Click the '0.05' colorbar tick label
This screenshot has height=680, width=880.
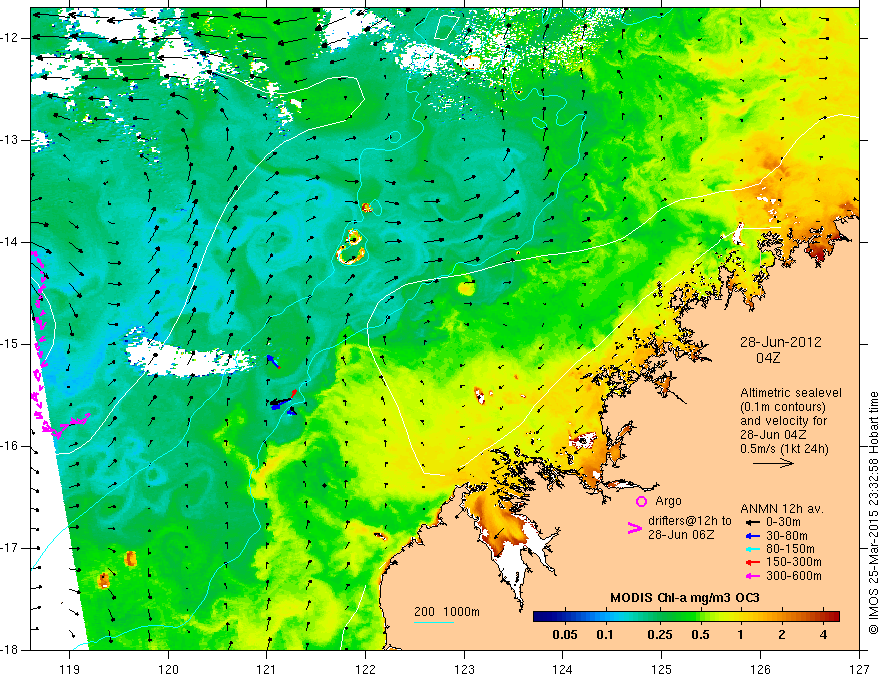coord(565,635)
